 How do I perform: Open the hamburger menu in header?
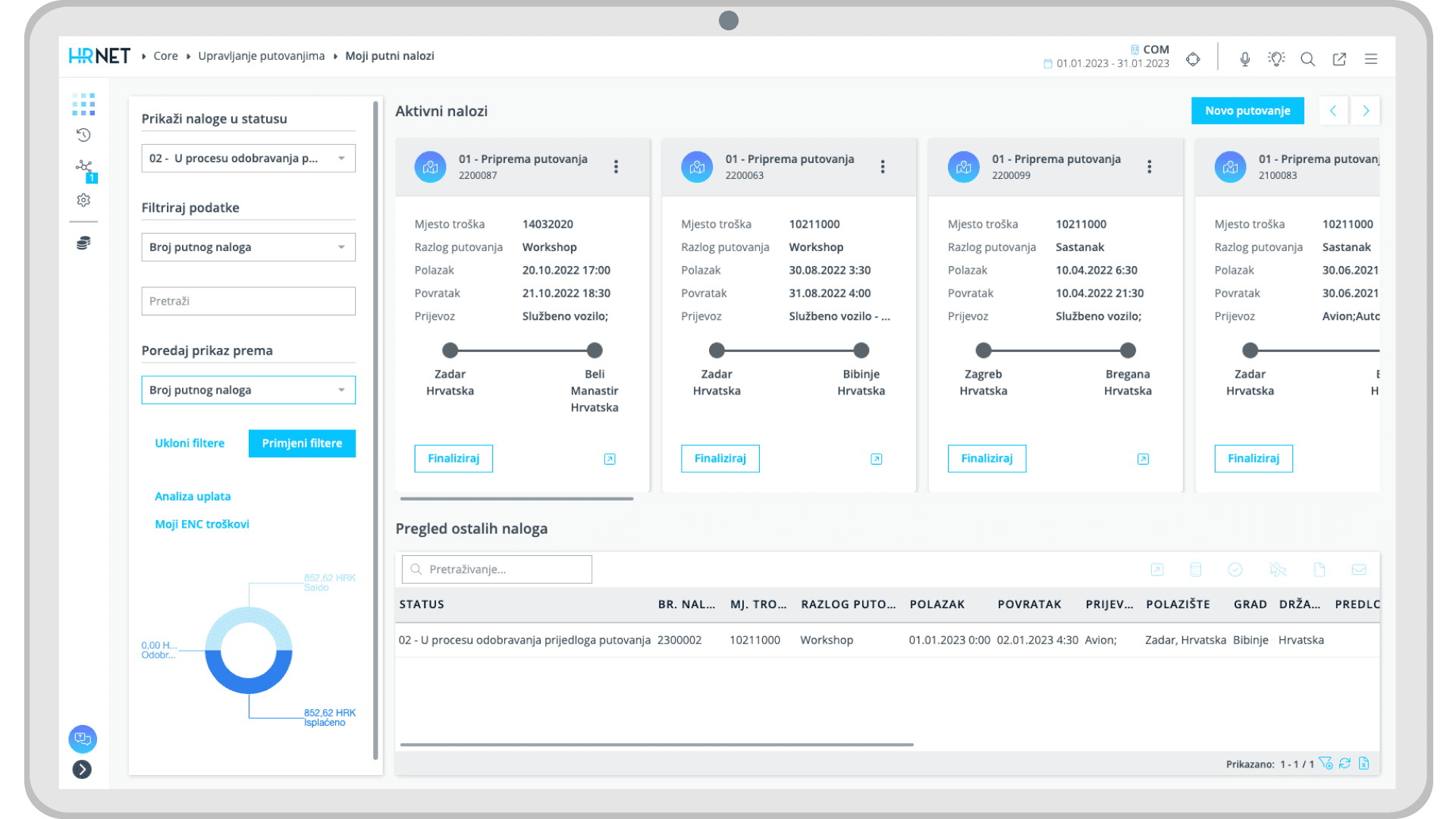point(1371,59)
